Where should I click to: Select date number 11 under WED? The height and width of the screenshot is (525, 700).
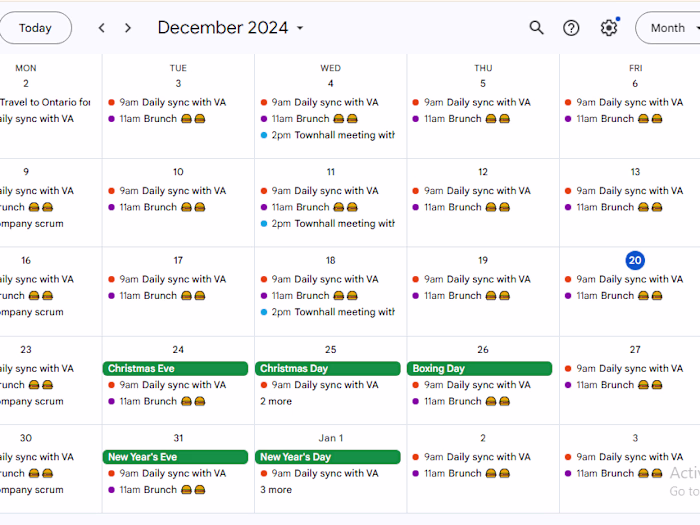(330, 172)
